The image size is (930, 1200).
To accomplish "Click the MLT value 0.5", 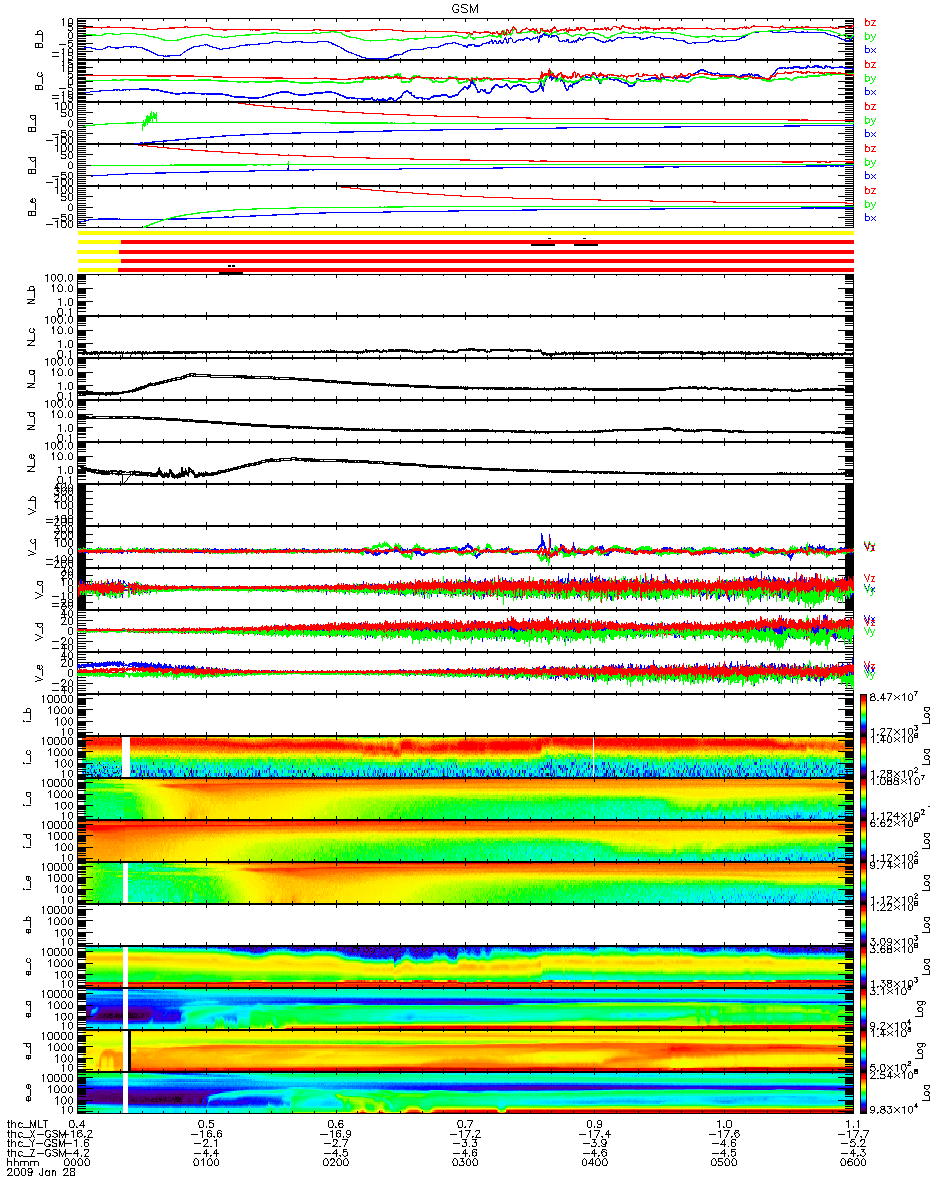I will (206, 1125).
